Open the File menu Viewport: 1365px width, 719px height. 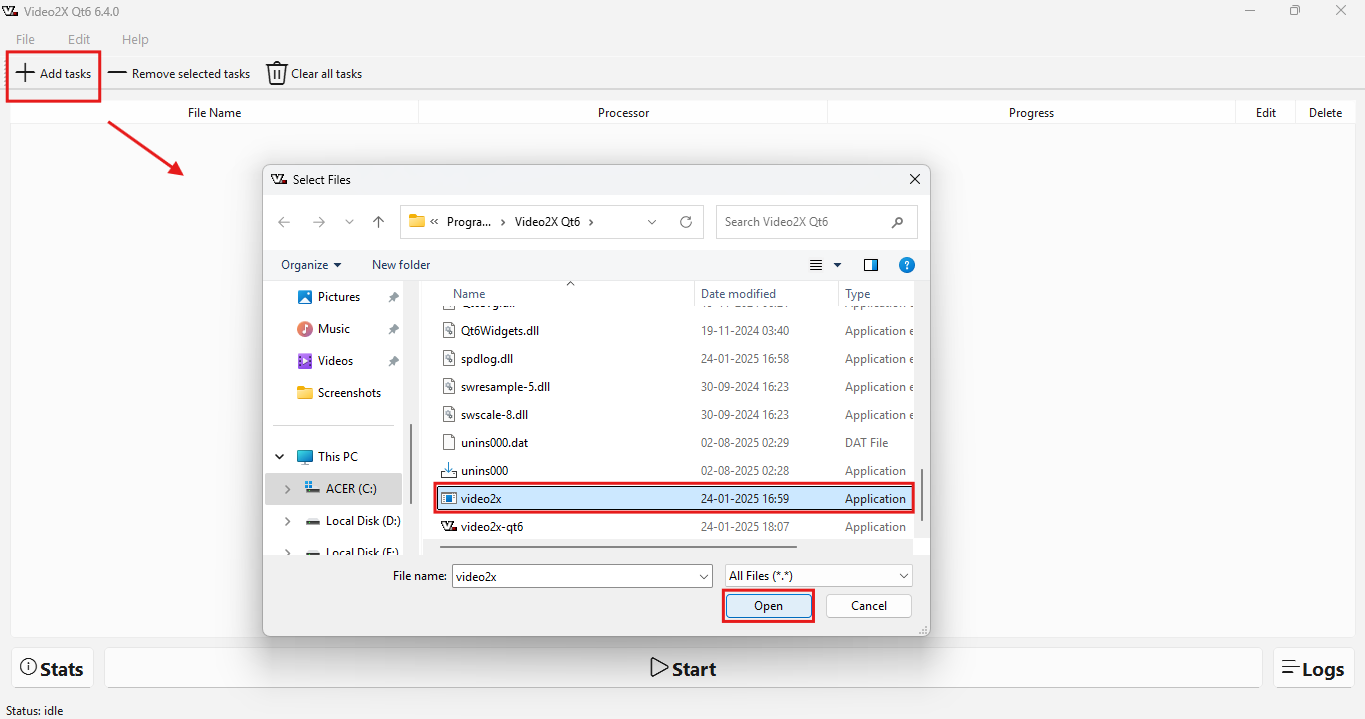[25, 39]
